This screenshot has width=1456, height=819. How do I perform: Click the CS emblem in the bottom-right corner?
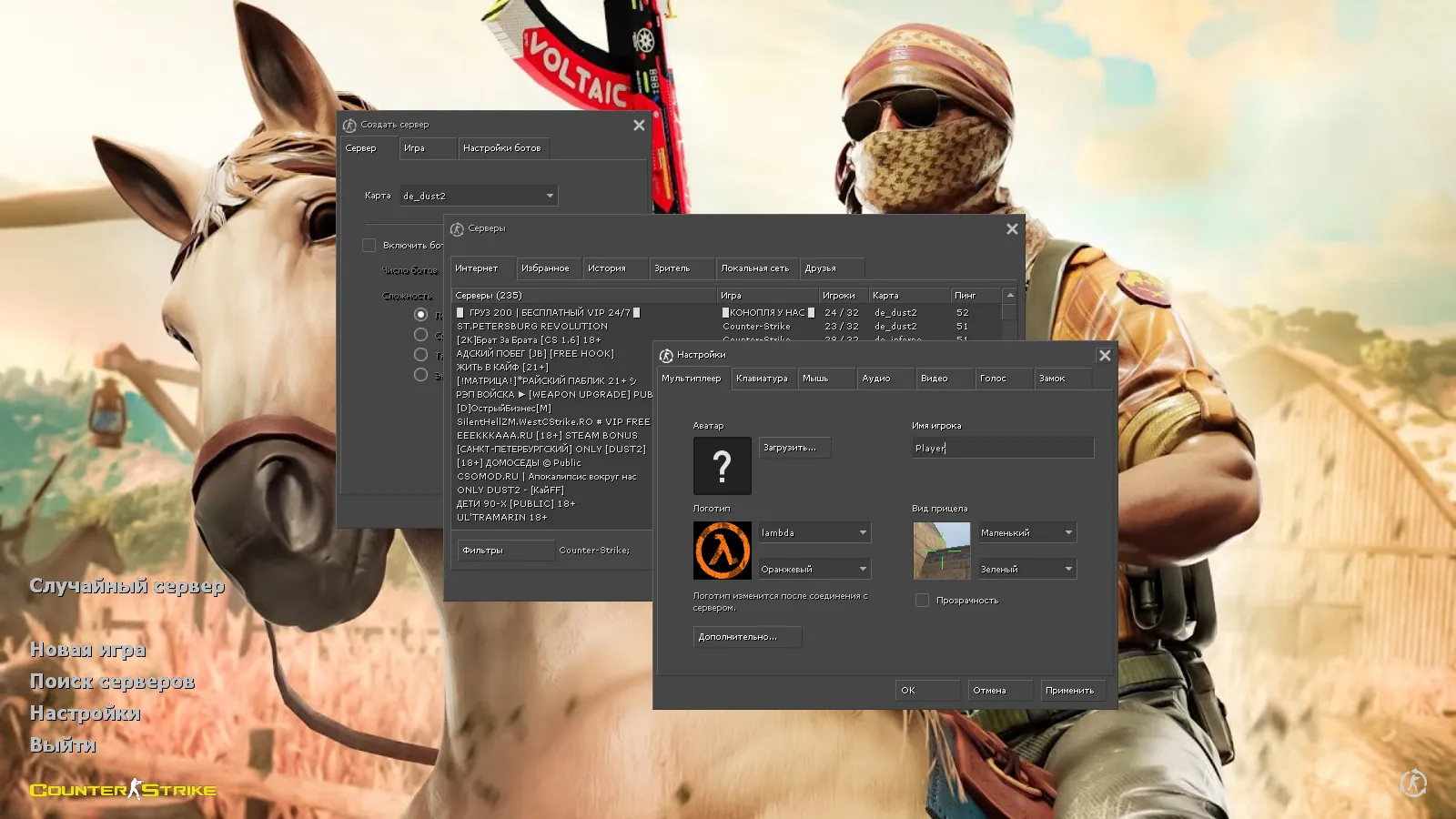pos(1412,783)
